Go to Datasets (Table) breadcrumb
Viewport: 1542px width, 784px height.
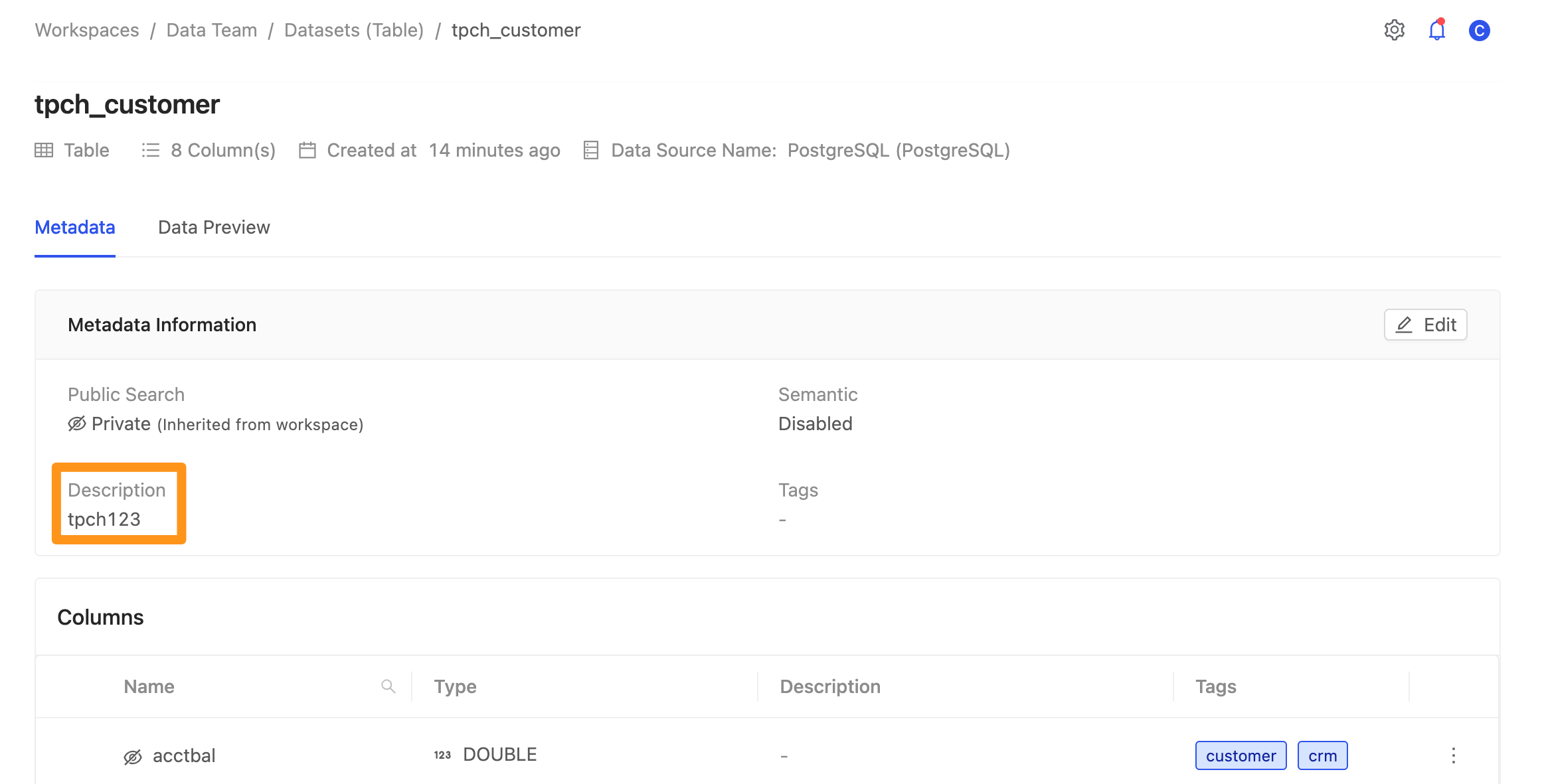tap(354, 31)
